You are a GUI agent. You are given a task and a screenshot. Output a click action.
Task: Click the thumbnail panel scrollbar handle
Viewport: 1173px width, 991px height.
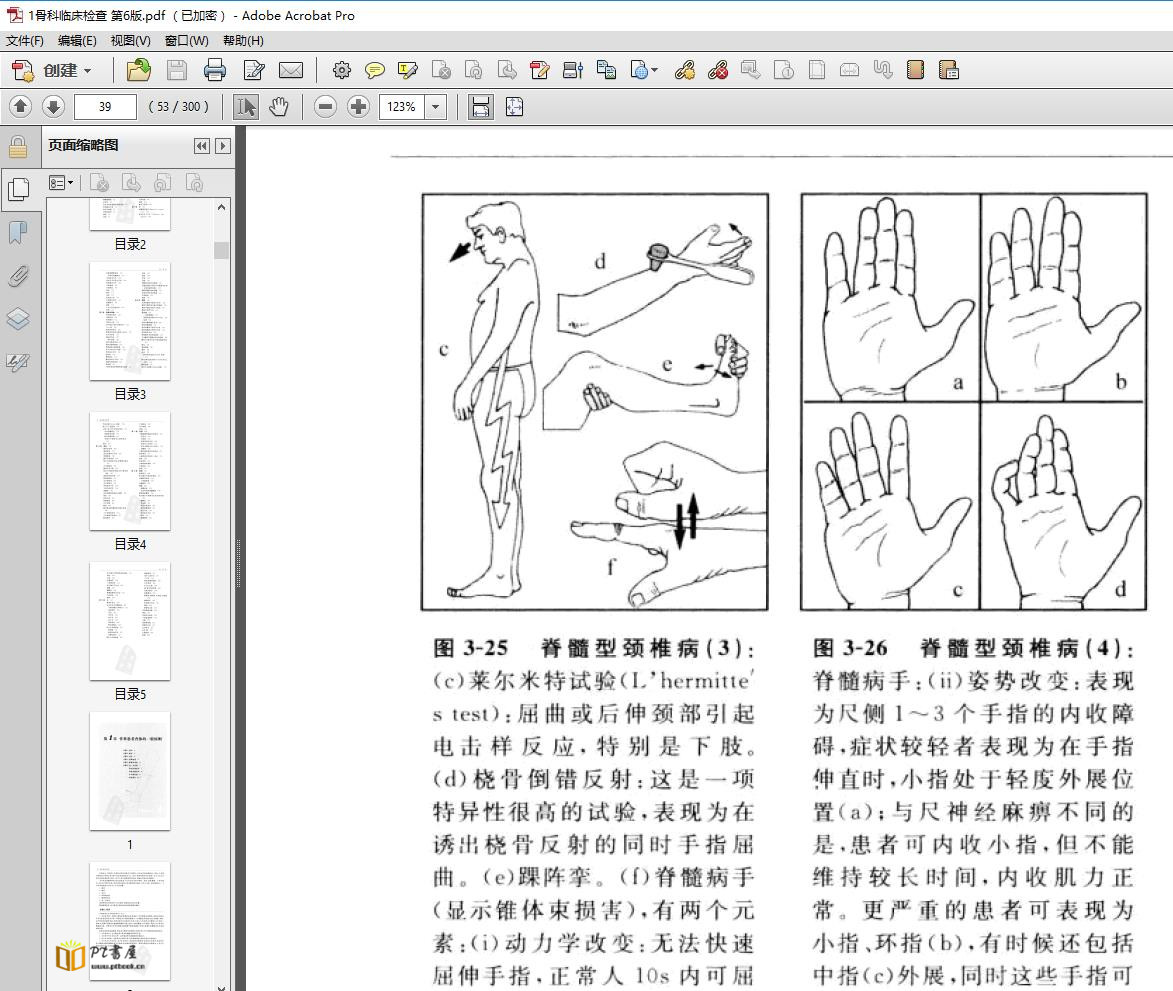[221, 250]
